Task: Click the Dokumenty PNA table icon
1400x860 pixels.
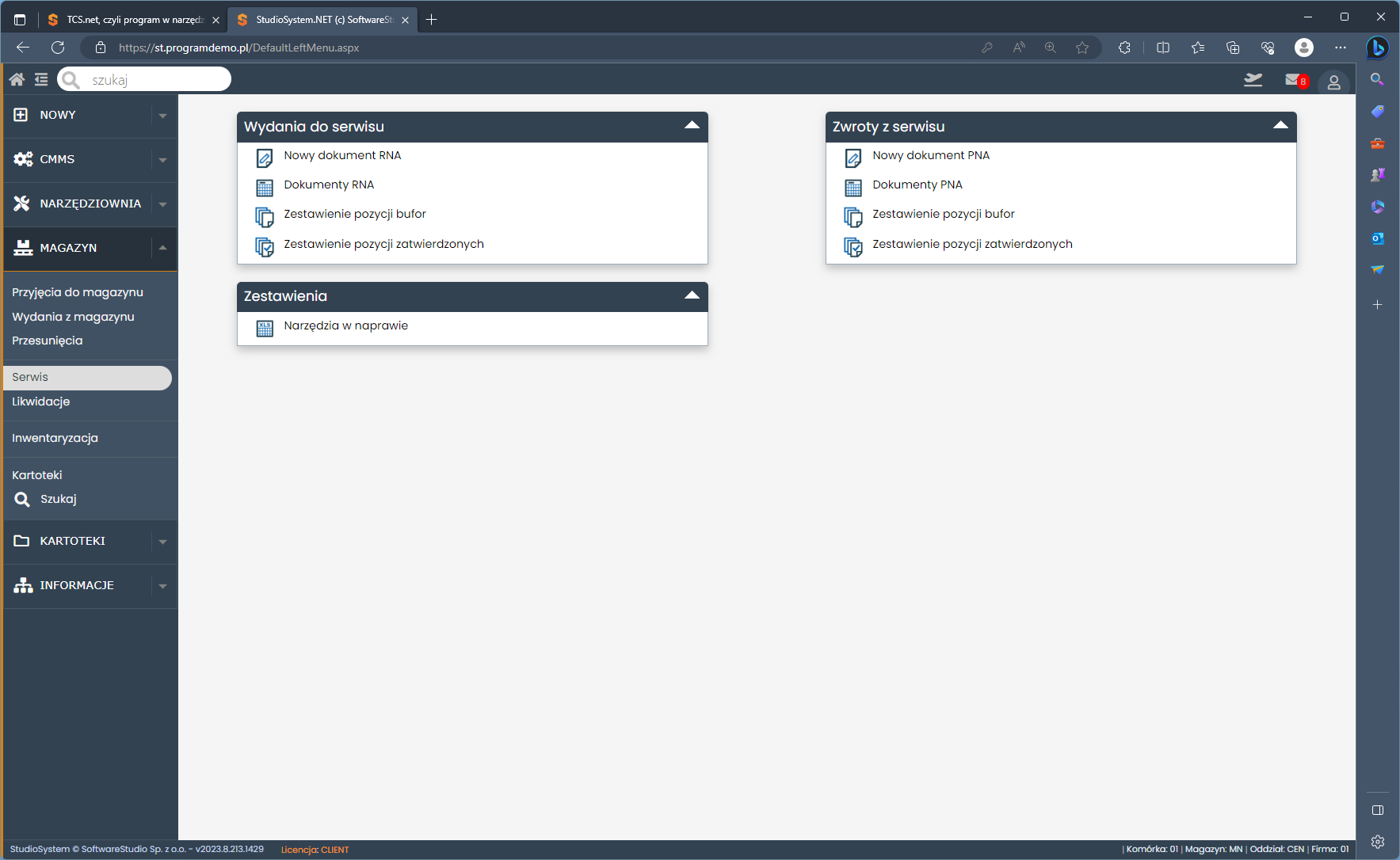Action: coord(853,188)
